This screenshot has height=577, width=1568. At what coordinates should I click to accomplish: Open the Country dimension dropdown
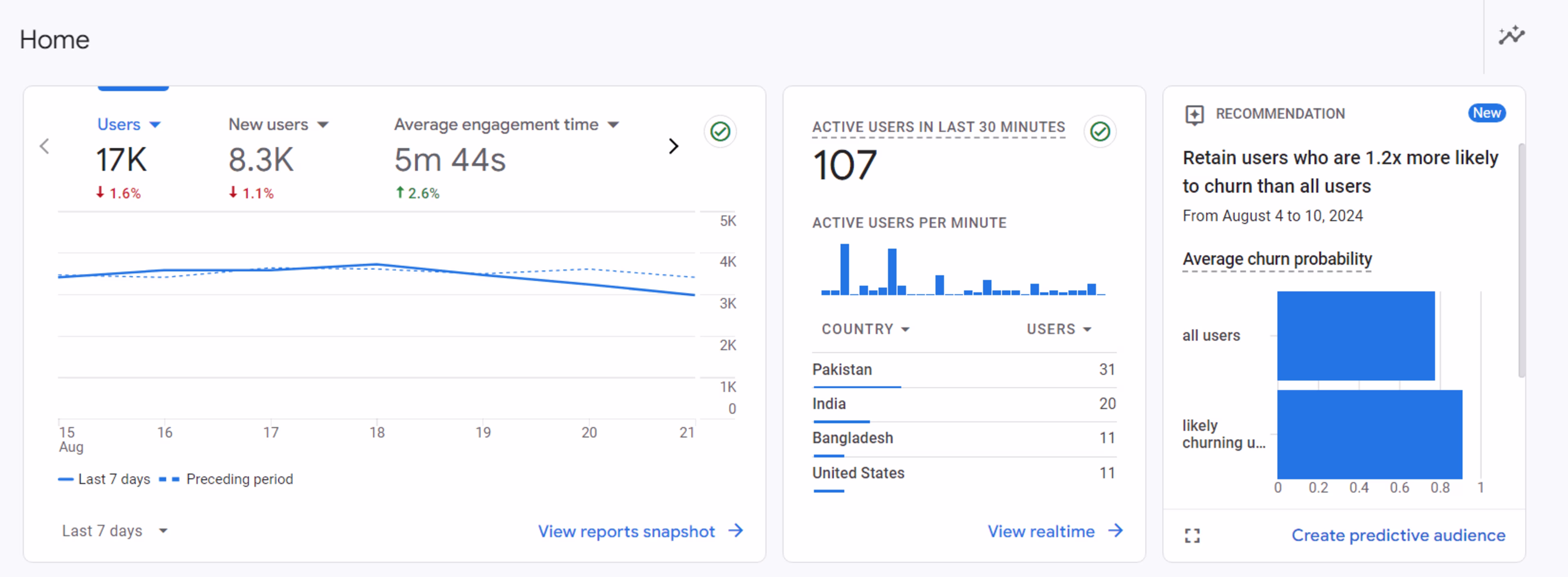865,329
